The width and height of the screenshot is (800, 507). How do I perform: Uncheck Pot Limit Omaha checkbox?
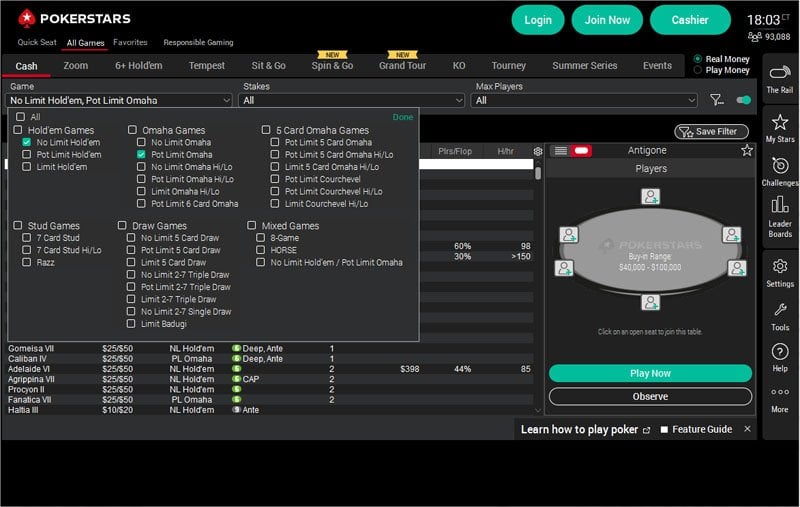141,155
